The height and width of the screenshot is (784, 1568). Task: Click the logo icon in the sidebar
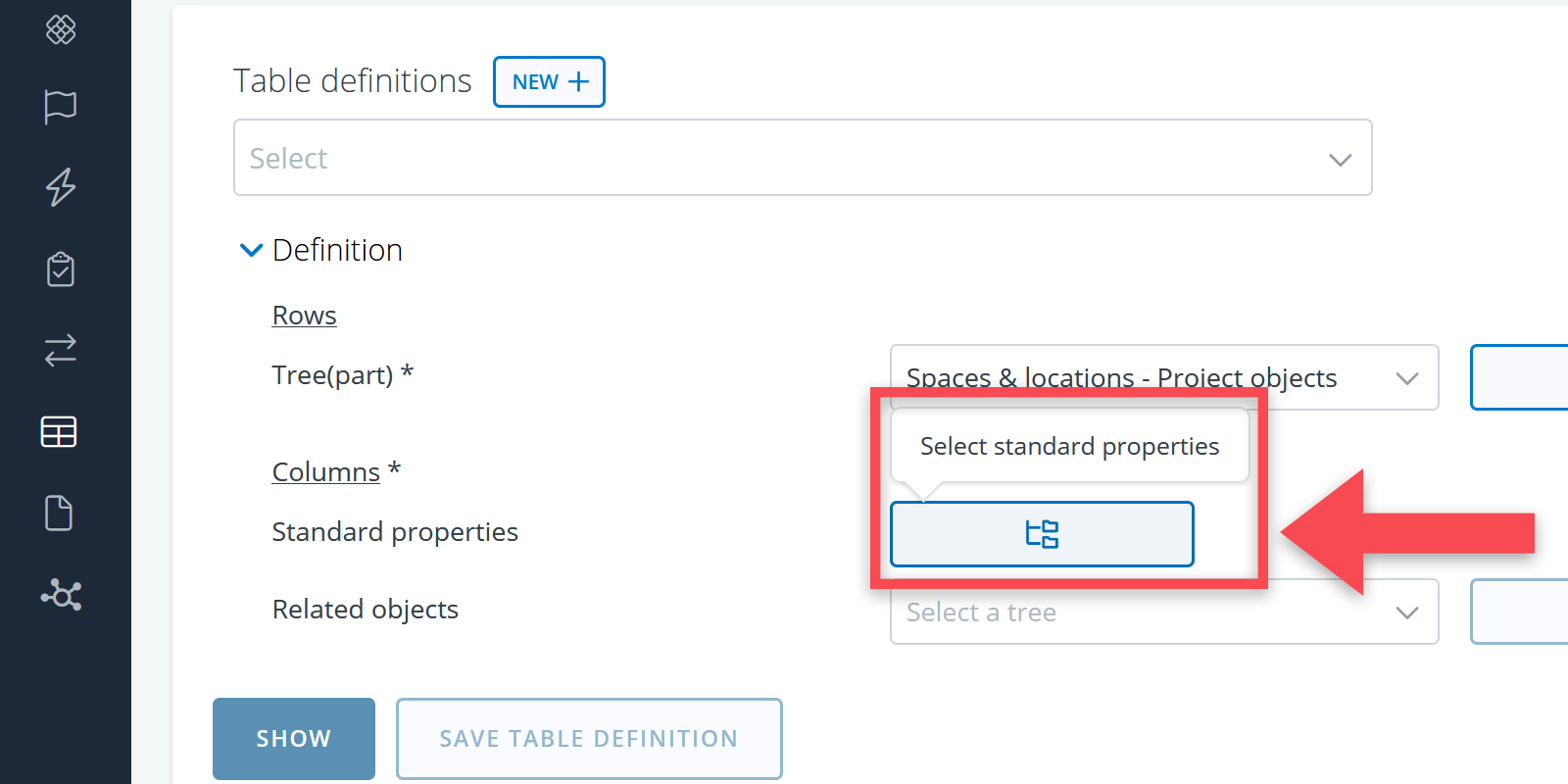[61, 29]
